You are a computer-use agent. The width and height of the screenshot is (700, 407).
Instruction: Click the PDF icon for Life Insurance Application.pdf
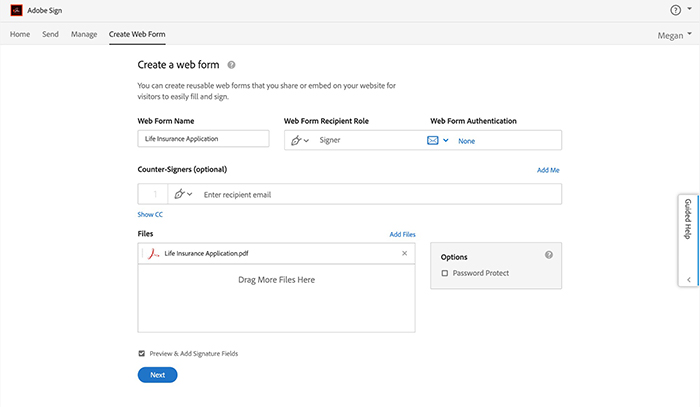coord(153,254)
